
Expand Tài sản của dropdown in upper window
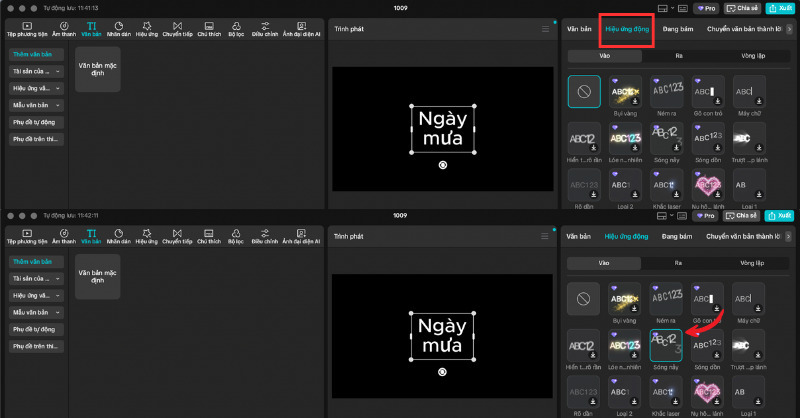[37, 72]
